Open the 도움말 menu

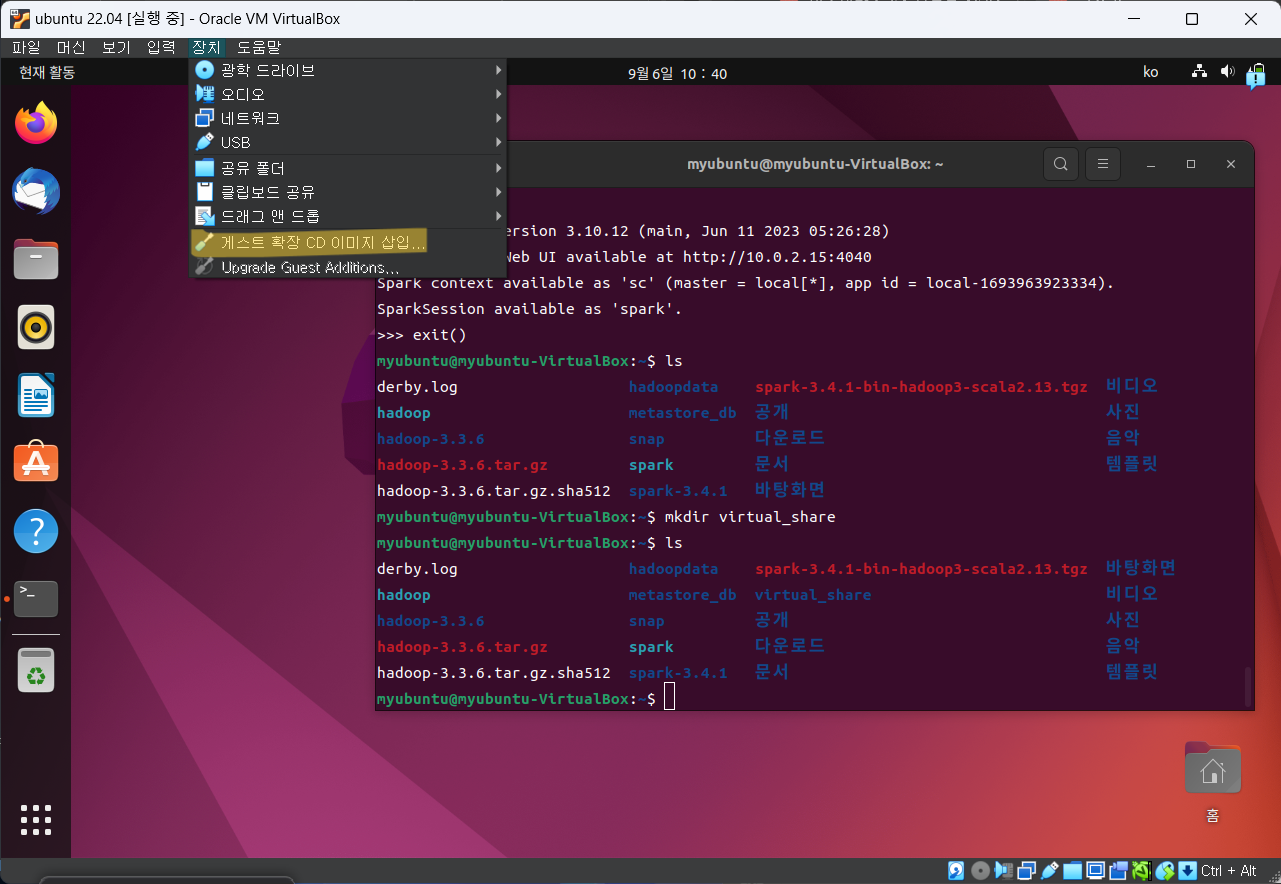[x=259, y=47]
